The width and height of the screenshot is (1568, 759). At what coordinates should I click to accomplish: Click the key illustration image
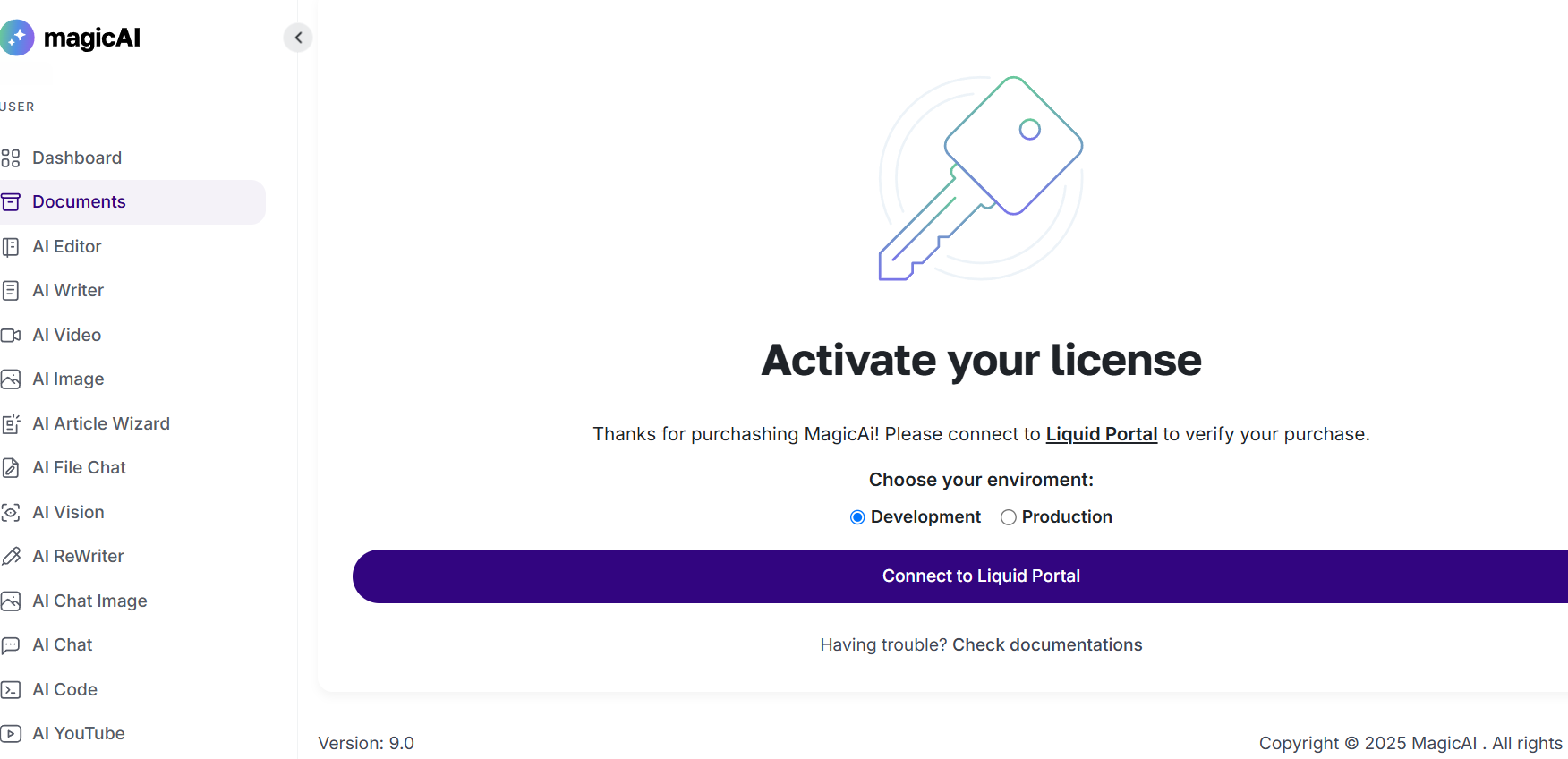tap(981, 178)
